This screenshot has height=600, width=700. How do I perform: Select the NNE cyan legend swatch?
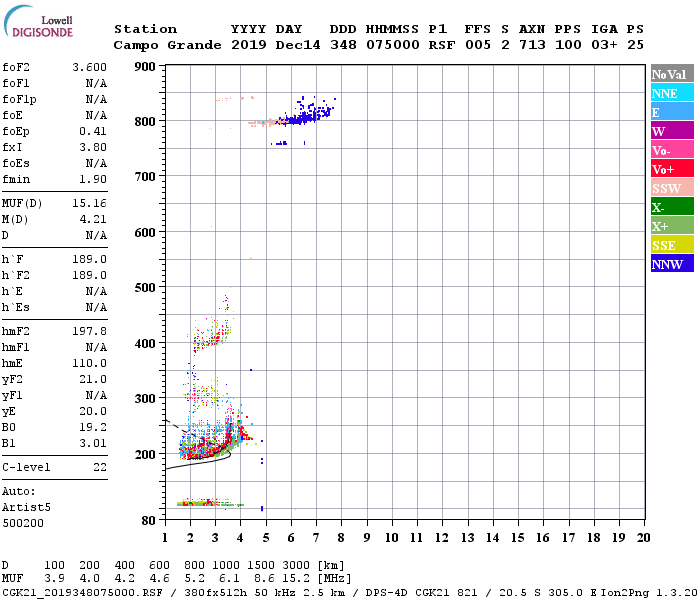(672, 93)
